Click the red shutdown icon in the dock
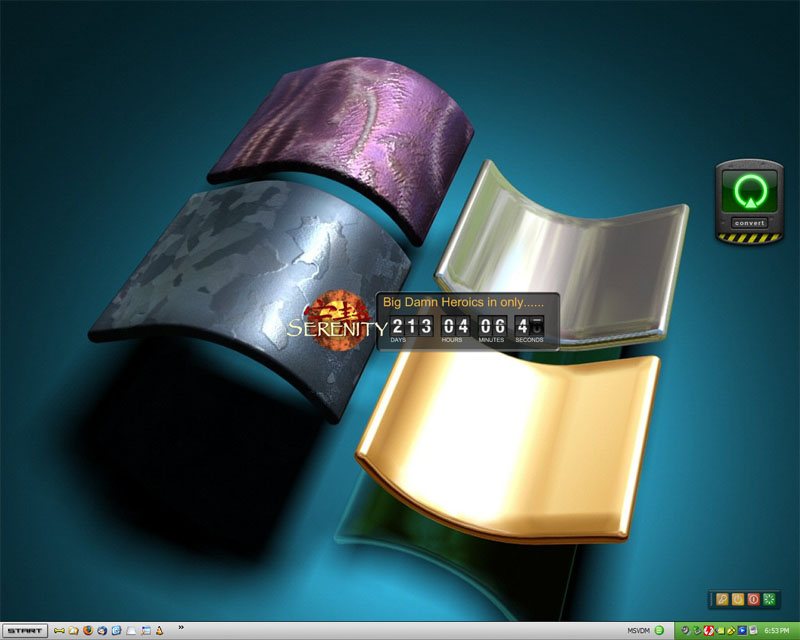The height and width of the screenshot is (640, 800). click(x=753, y=599)
